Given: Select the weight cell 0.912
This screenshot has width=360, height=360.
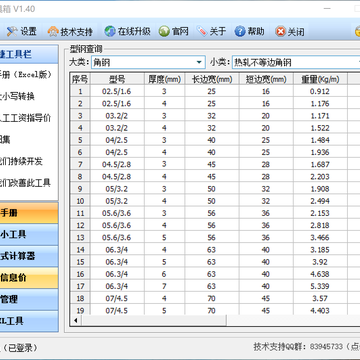Looking at the screenshot, I should coord(320,92).
